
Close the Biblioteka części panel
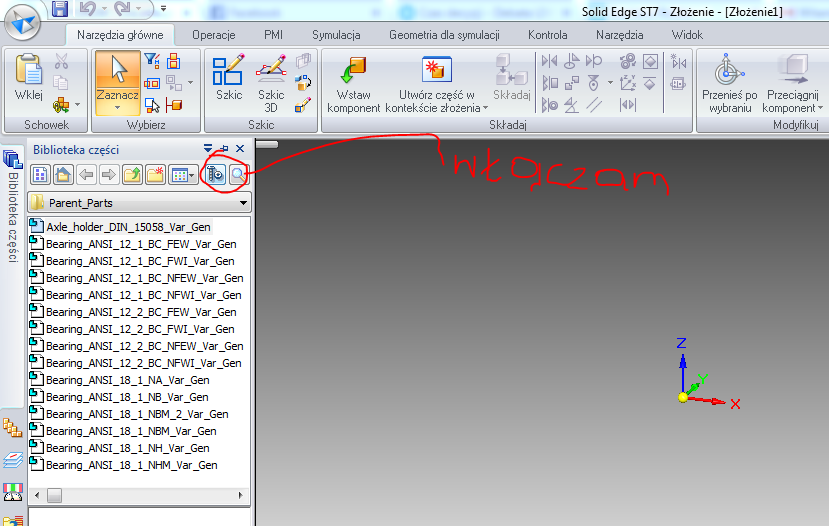(x=240, y=149)
